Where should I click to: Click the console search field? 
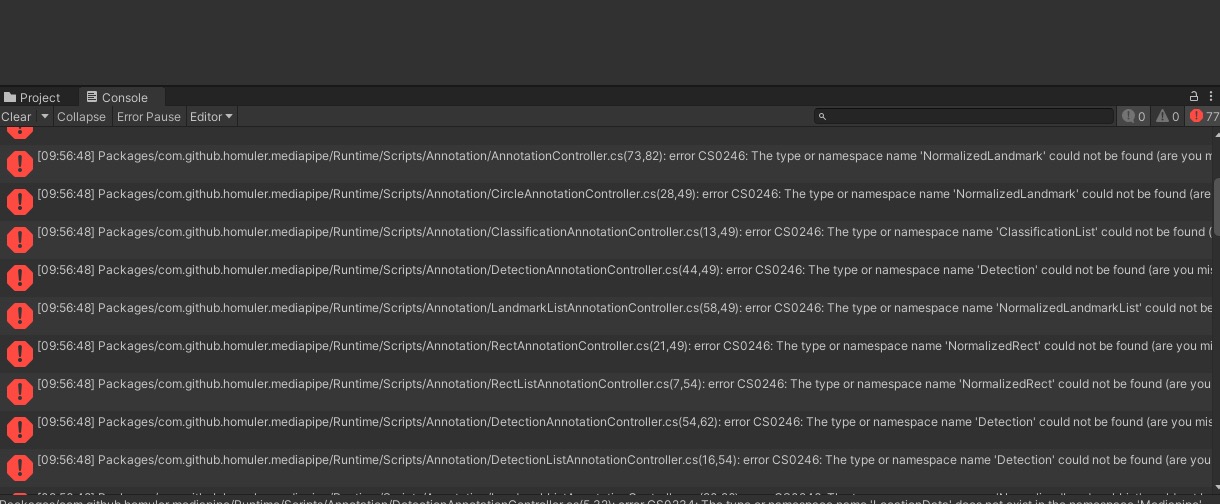point(963,117)
